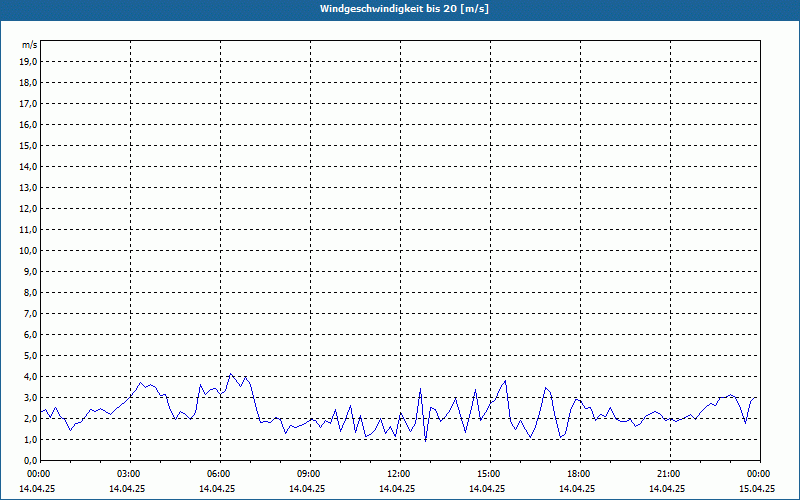Pick the 5,0 axis label

(x=30, y=356)
